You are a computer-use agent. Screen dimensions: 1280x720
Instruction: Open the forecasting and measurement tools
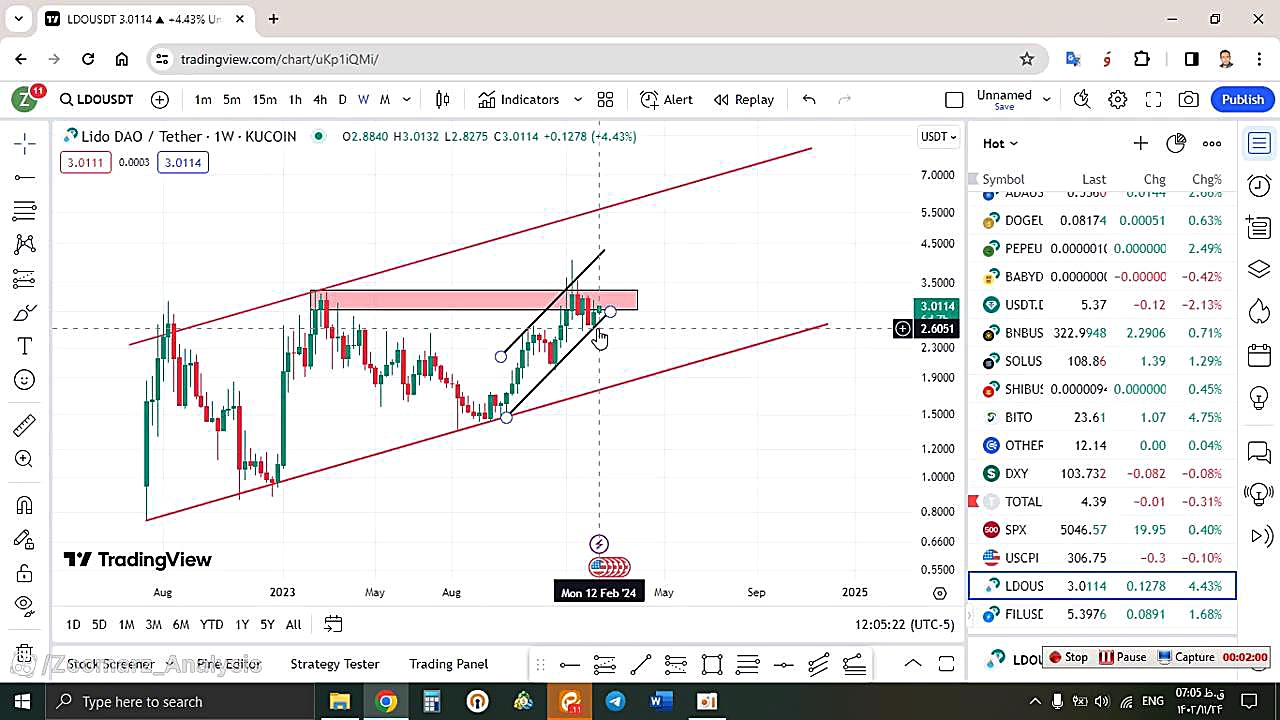pyautogui.click(x=25, y=279)
